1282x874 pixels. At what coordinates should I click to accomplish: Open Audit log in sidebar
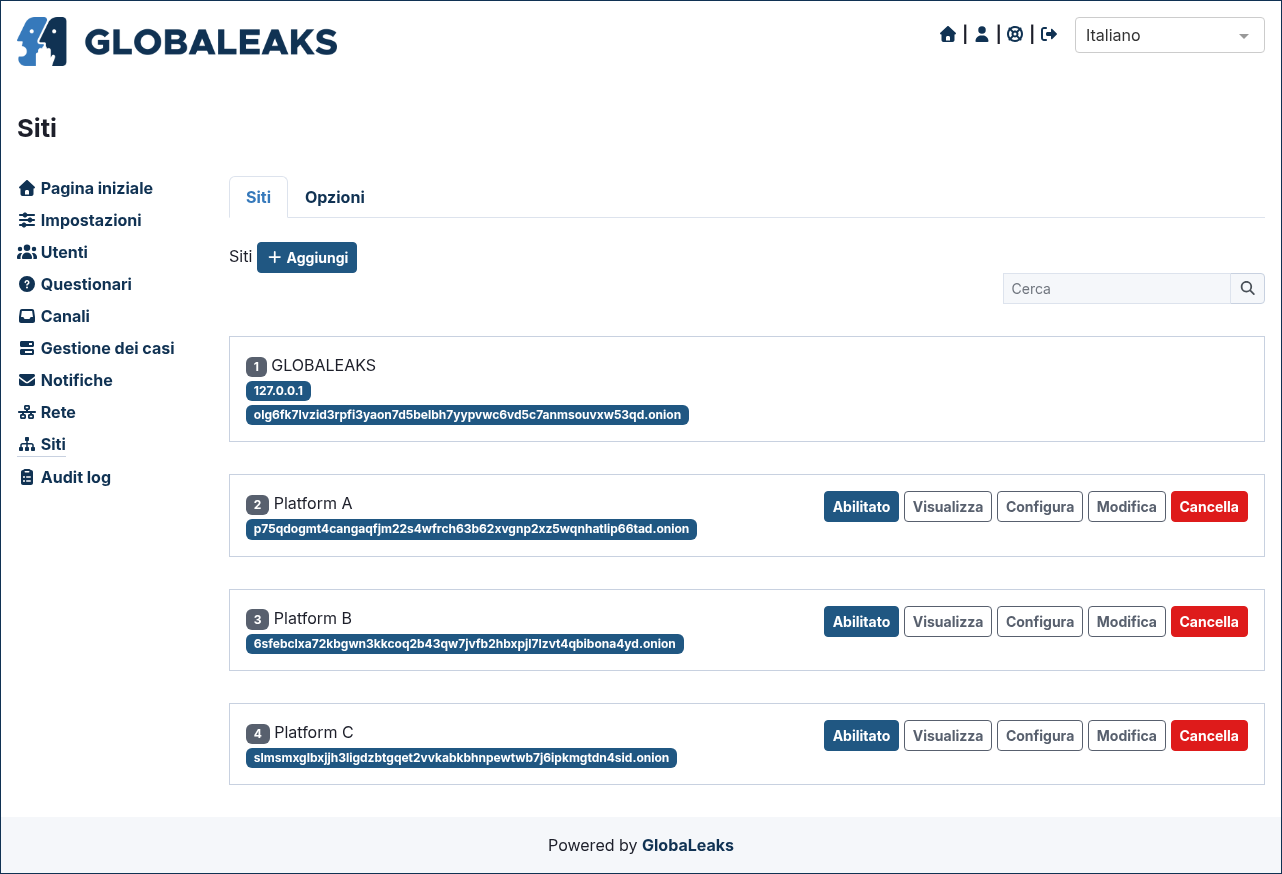tap(65, 477)
